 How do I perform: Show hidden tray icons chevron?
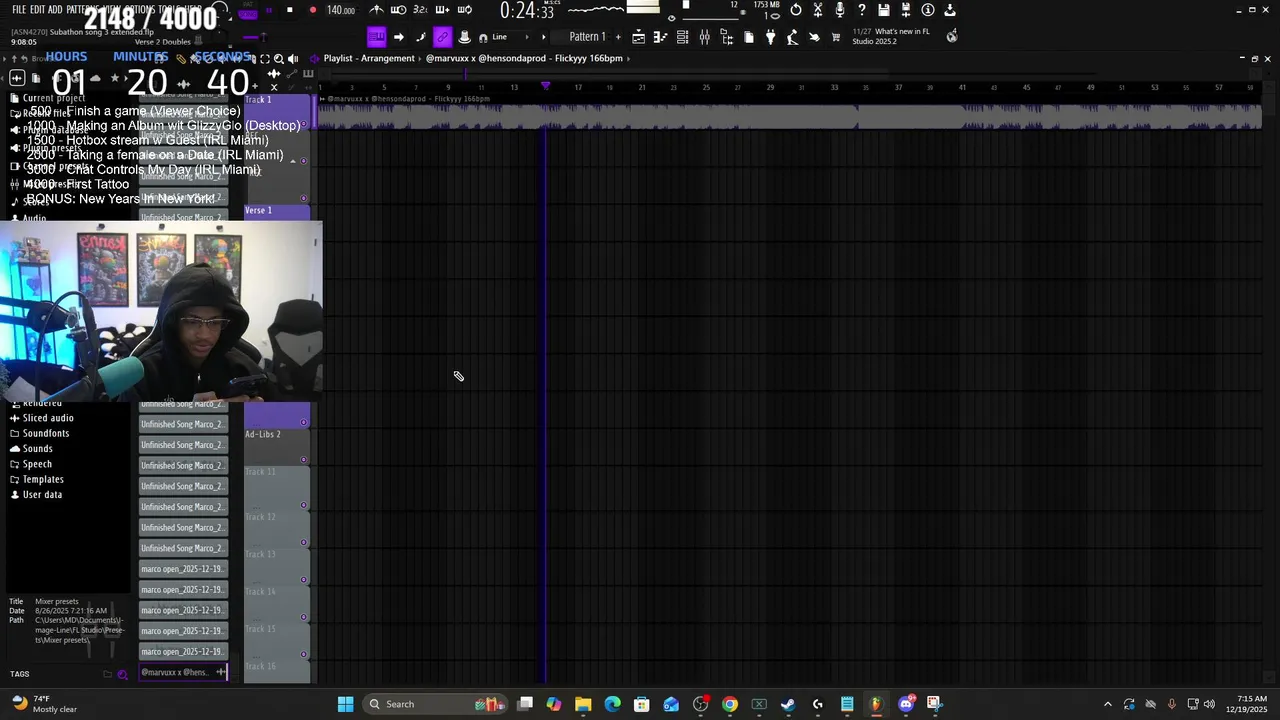(1107, 704)
